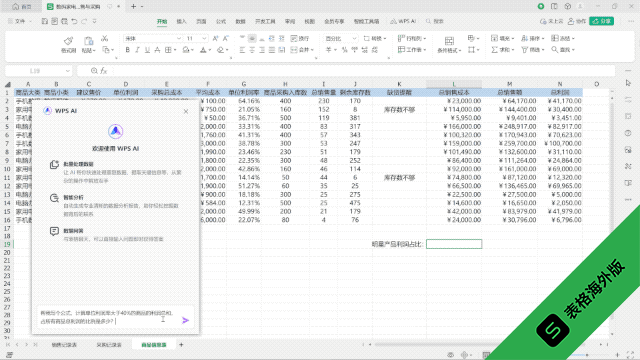640x360 pixels.
Task: Open the borders dropdown arrow
Action: coord(175,50)
